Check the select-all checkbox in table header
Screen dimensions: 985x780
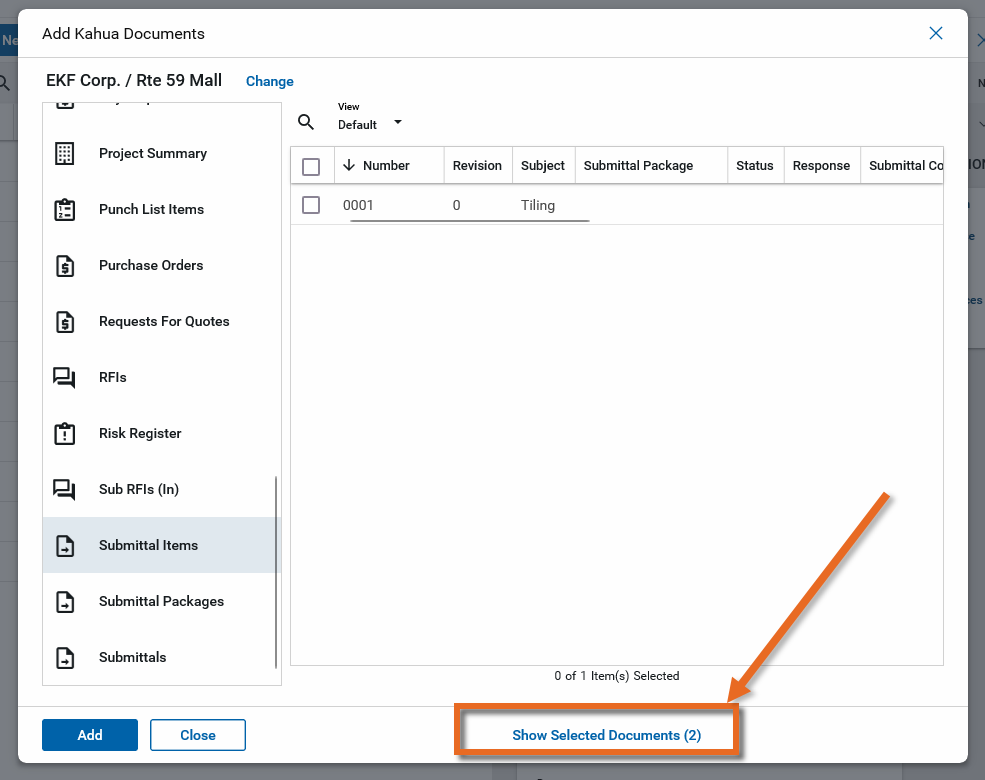(311, 166)
